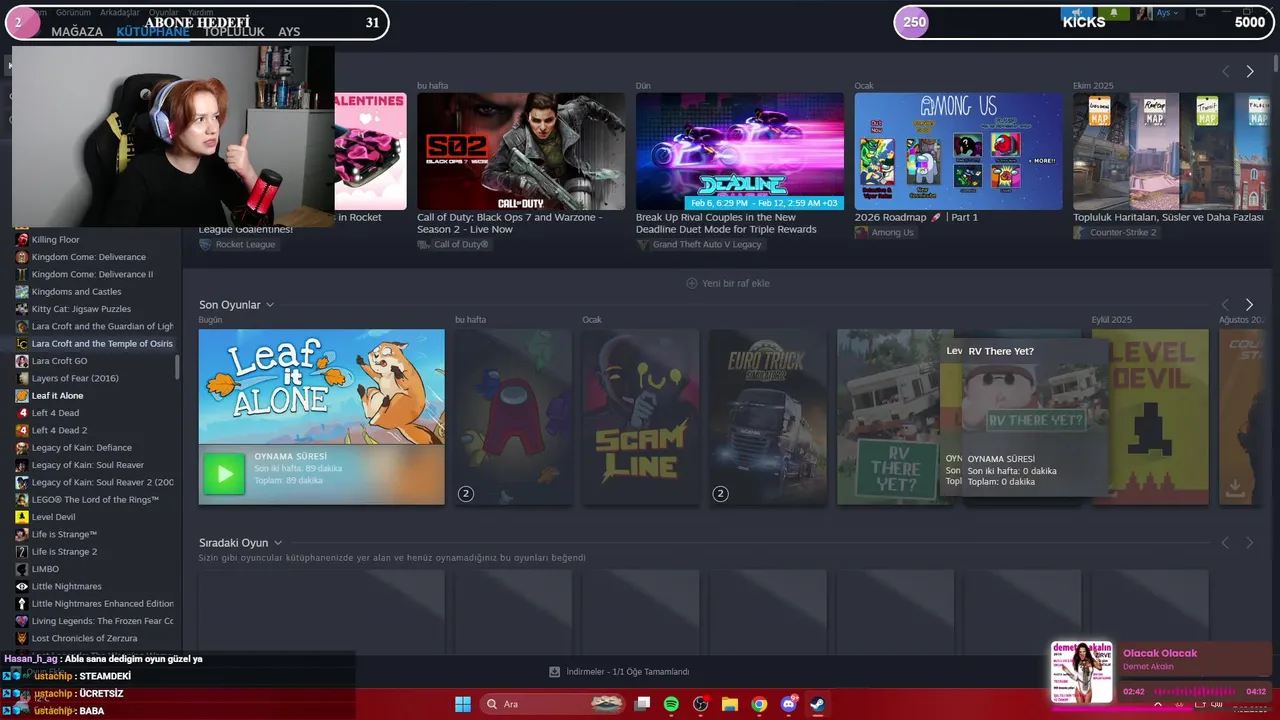
Task: Click the LEGO Lord of the Rings icon
Action: [22, 500]
